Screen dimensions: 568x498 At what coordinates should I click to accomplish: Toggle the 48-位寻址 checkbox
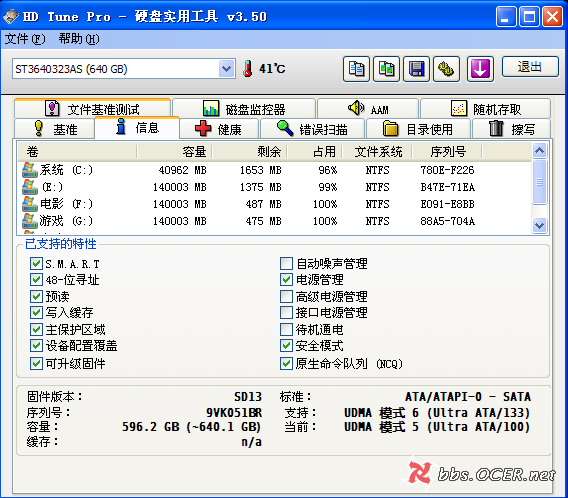click(36, 279)
